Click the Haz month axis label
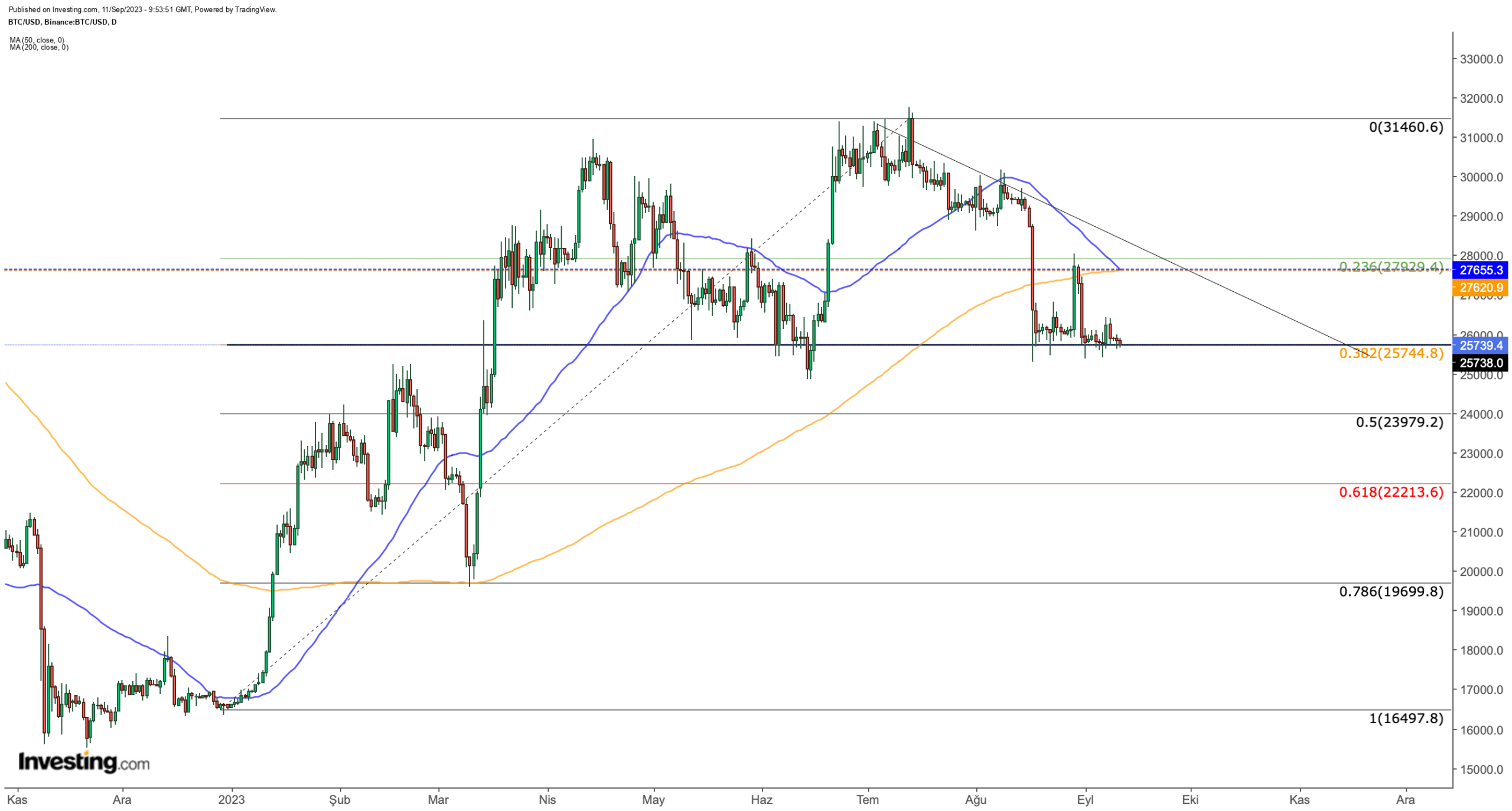Screen dimensions: 1512x811 (x=761, y=799)
